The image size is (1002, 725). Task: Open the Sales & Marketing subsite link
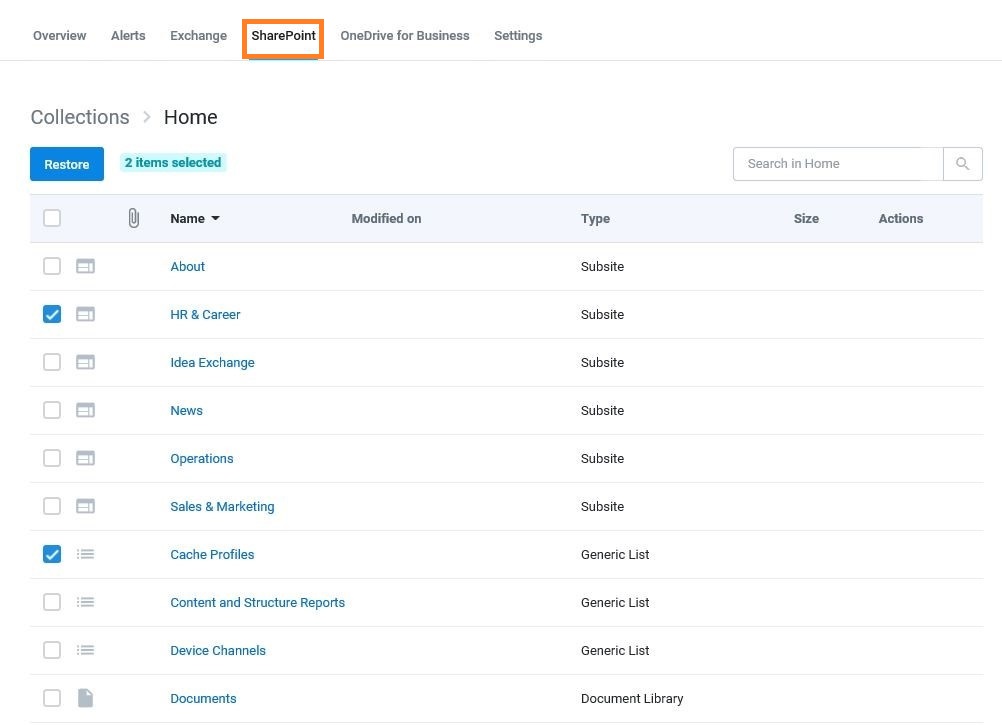pyautogui.click(x=222, y=507)
